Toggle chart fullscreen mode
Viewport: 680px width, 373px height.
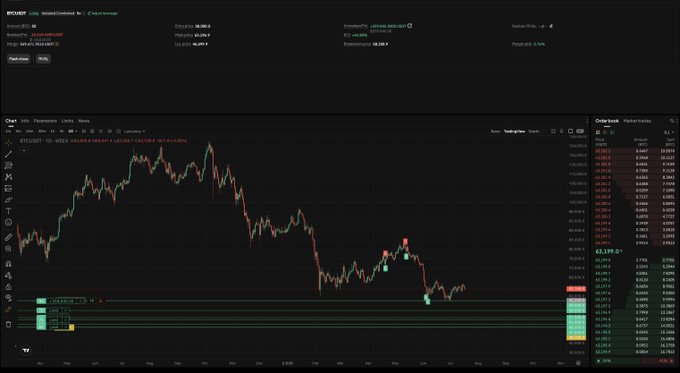(x=553, y=131)
